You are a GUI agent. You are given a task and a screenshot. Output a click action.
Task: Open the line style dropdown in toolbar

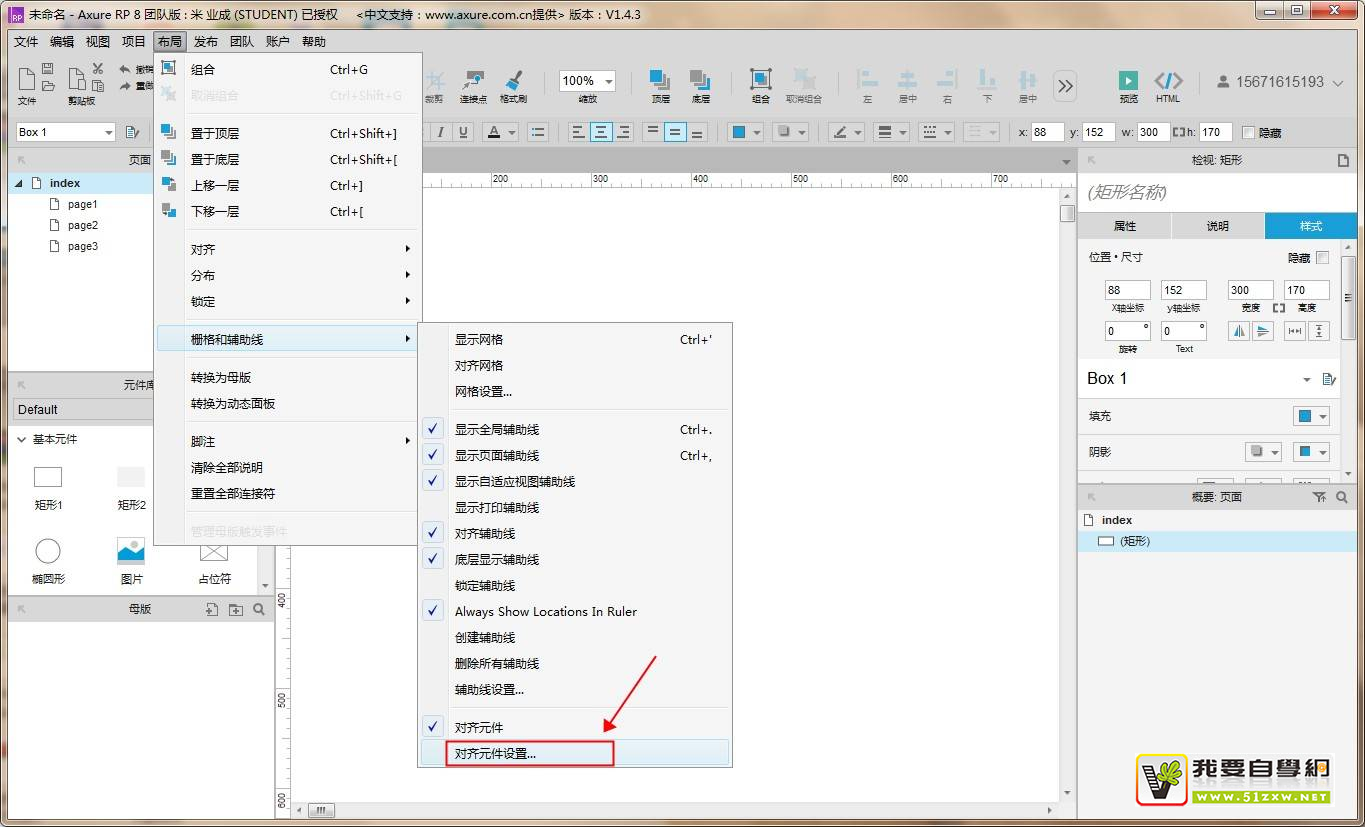pos(935,132)
